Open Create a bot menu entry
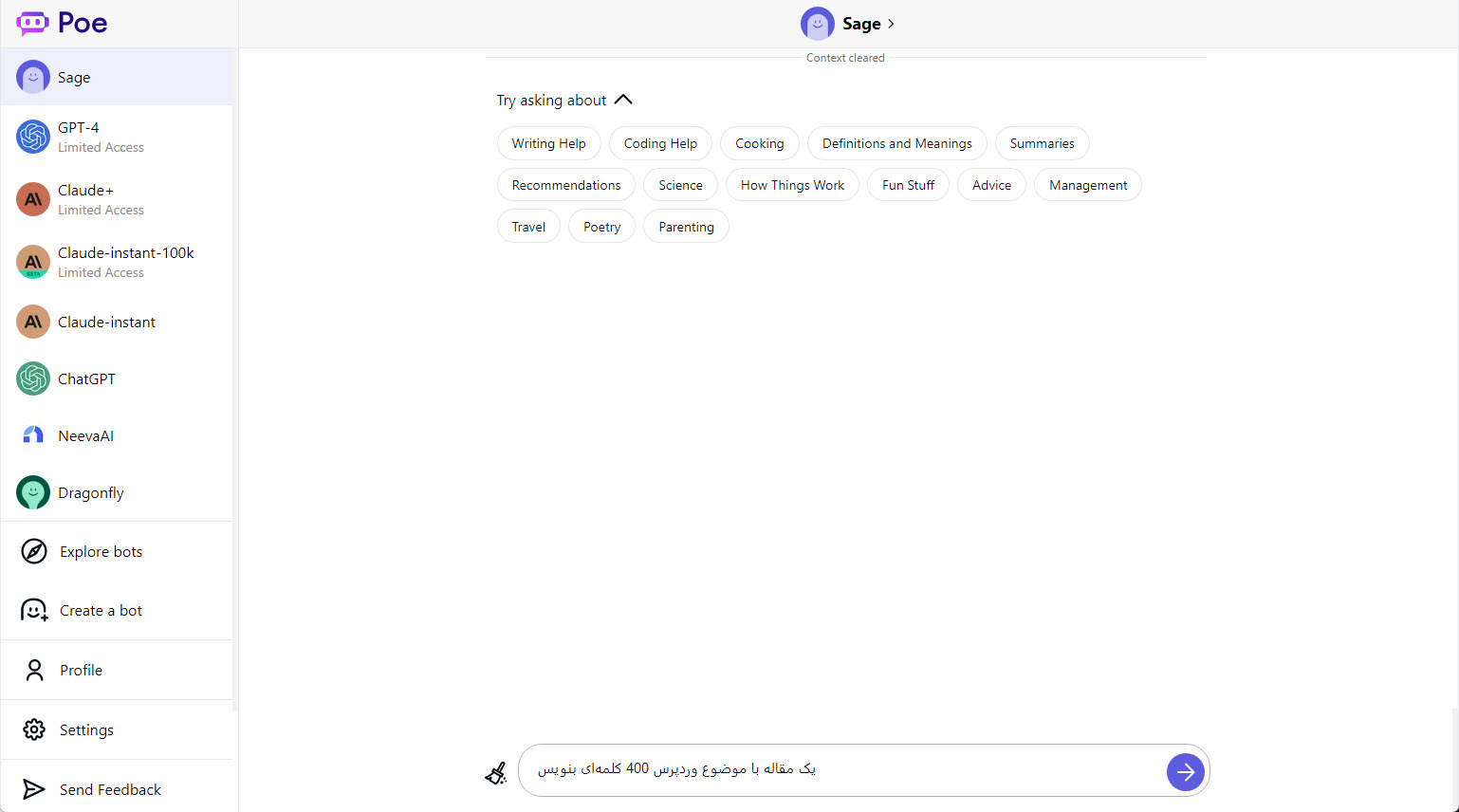This screenshot has height=812, width=1459. pos(117,610)
